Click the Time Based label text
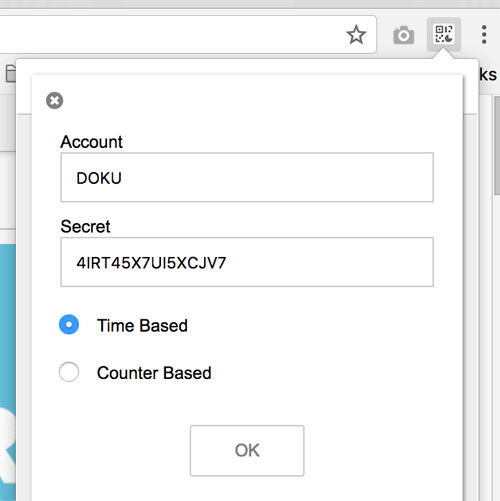The image size is (500, 501). pos(142,325)
